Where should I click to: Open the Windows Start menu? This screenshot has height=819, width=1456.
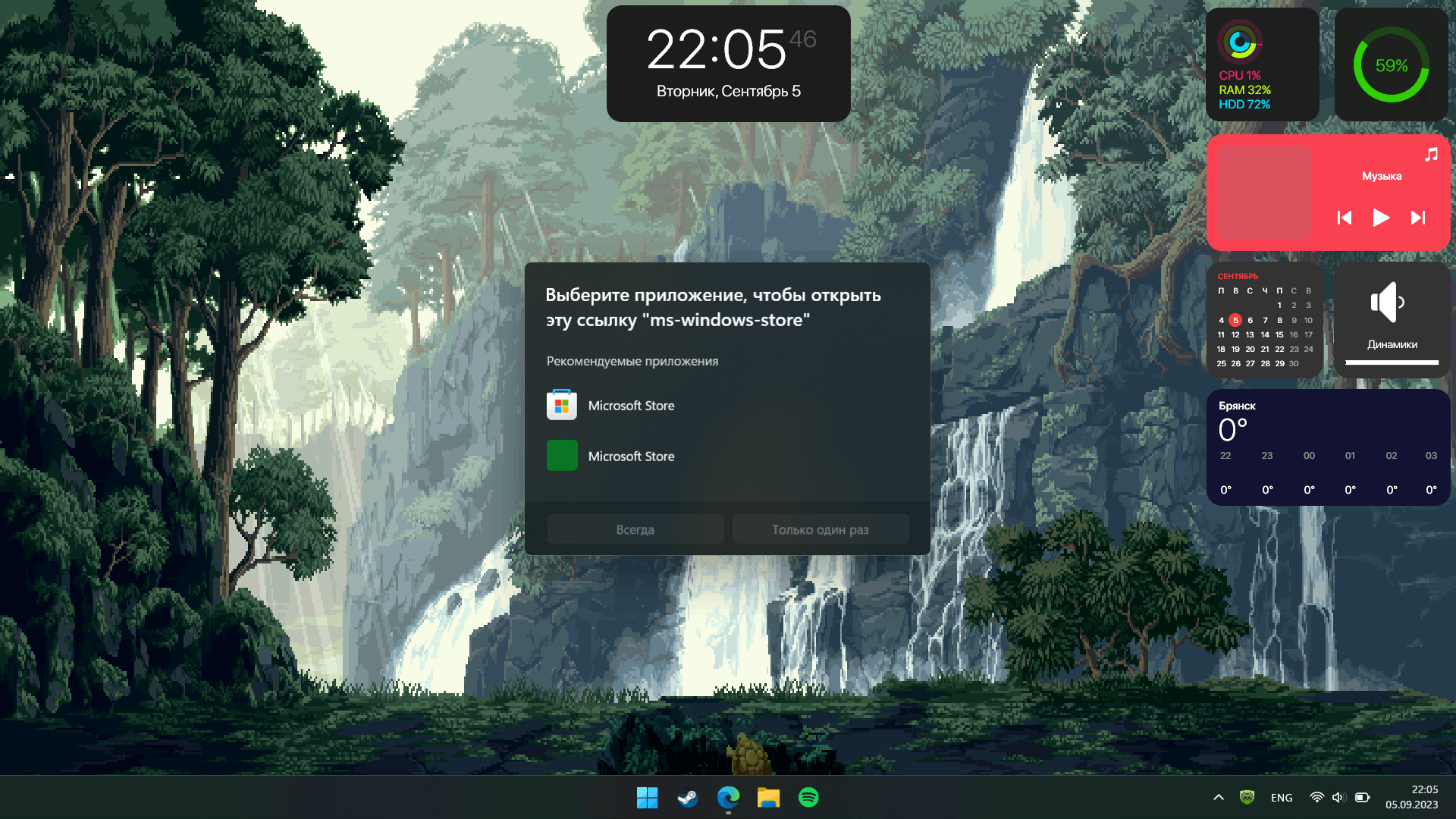tap(647, 797)
